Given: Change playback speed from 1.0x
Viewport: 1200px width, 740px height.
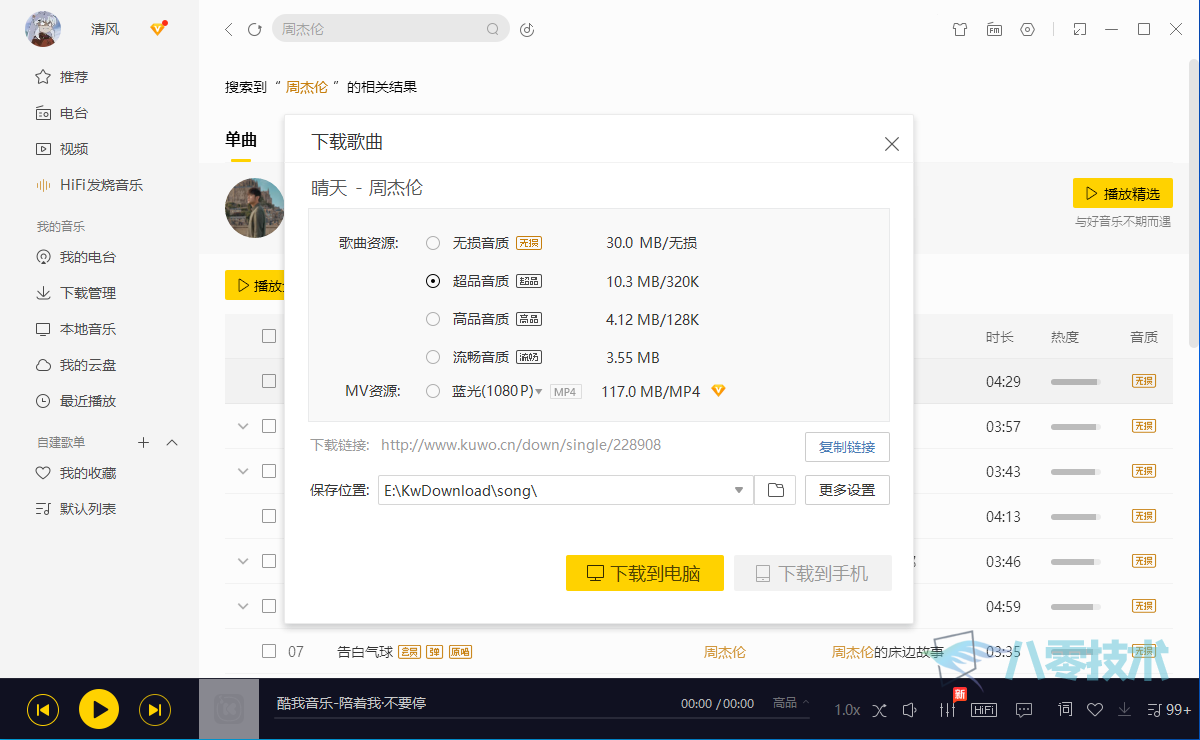Looking at the screenshot, I should click(847, 710).
